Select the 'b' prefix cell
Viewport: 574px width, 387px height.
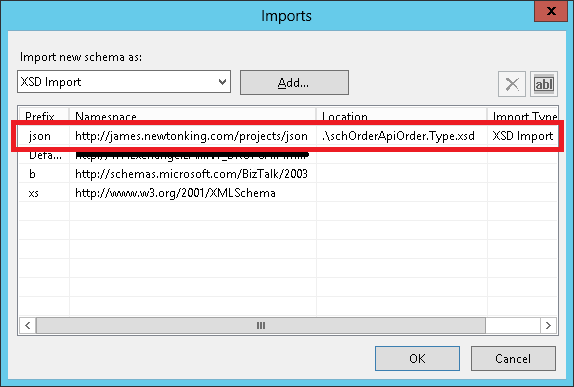click(44, 174)
